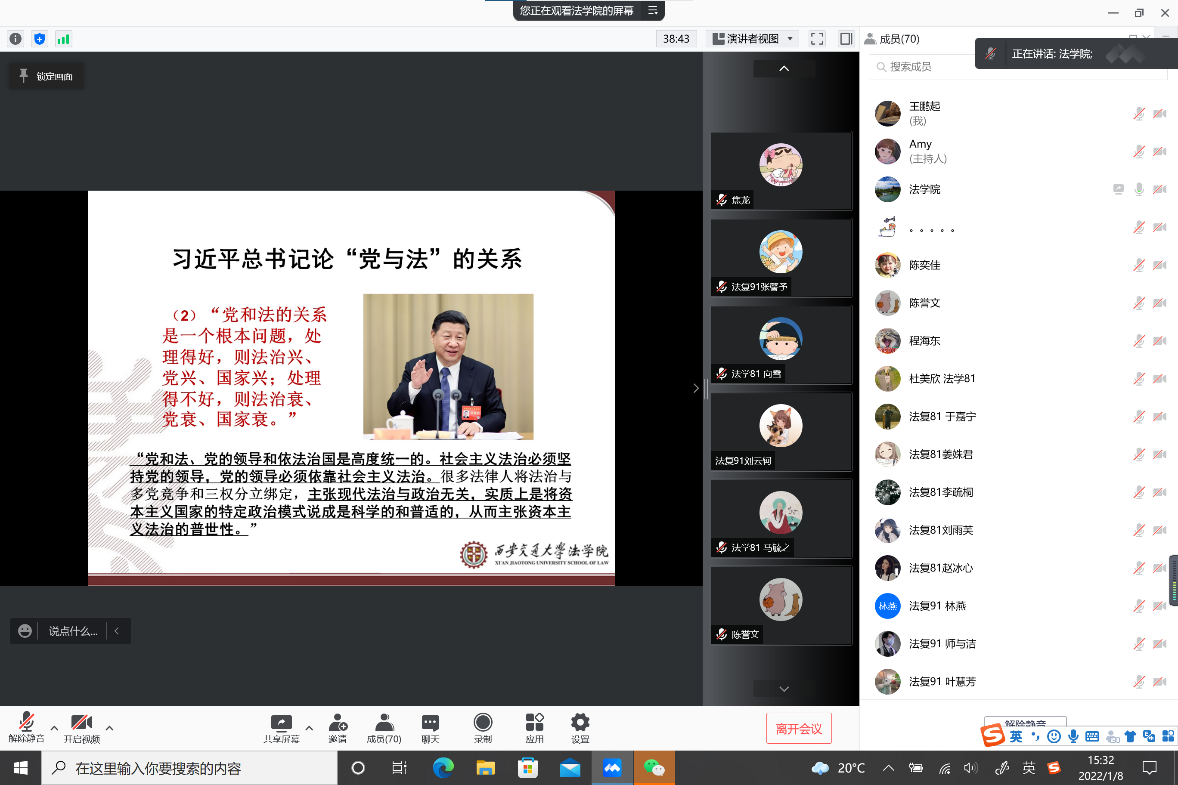Click the unmute microphone button
The height and width of the screenshot is (785, 1178).
tap(26, 726)
